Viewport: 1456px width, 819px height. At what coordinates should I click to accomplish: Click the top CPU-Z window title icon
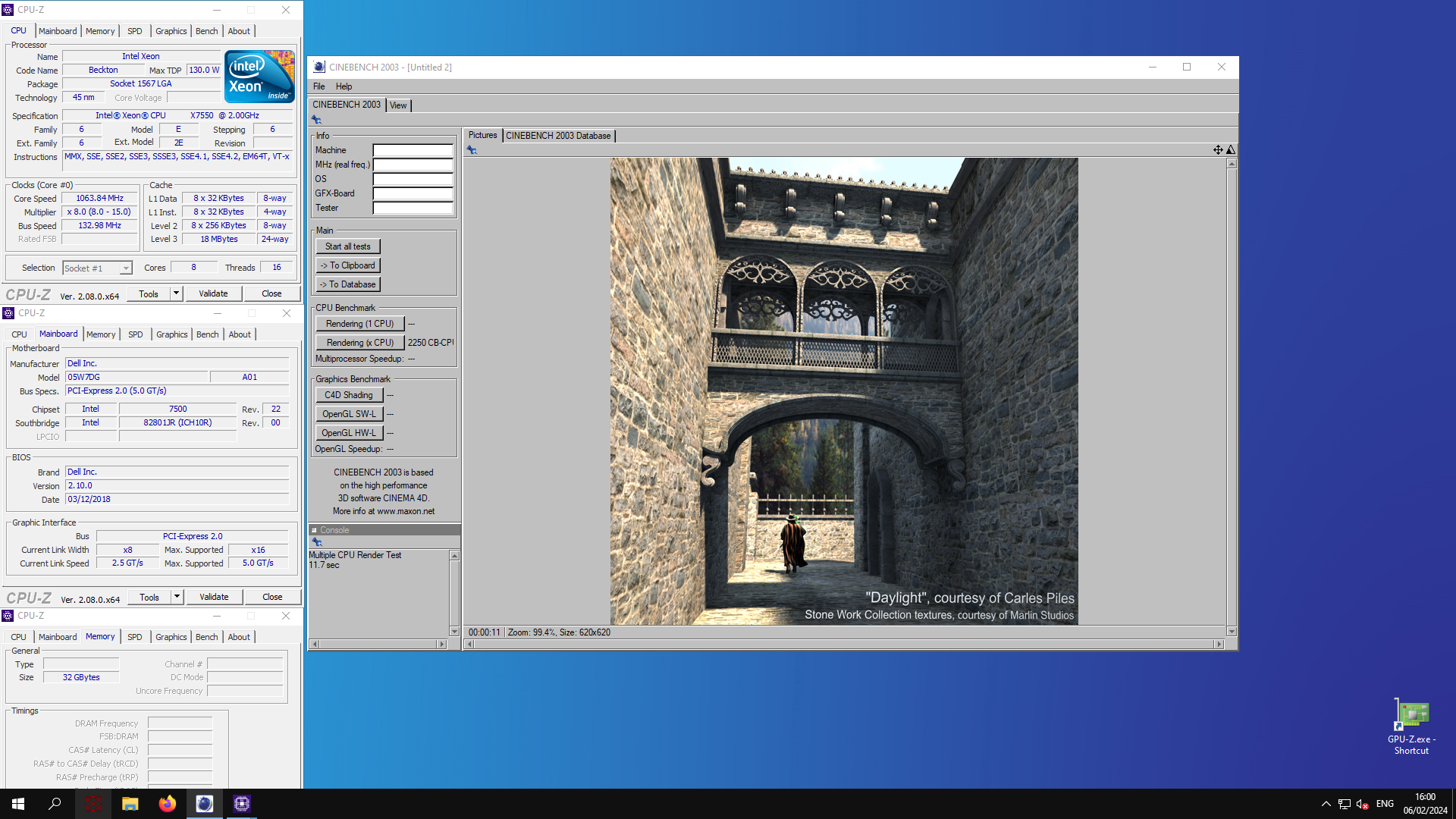pos(8,10)
